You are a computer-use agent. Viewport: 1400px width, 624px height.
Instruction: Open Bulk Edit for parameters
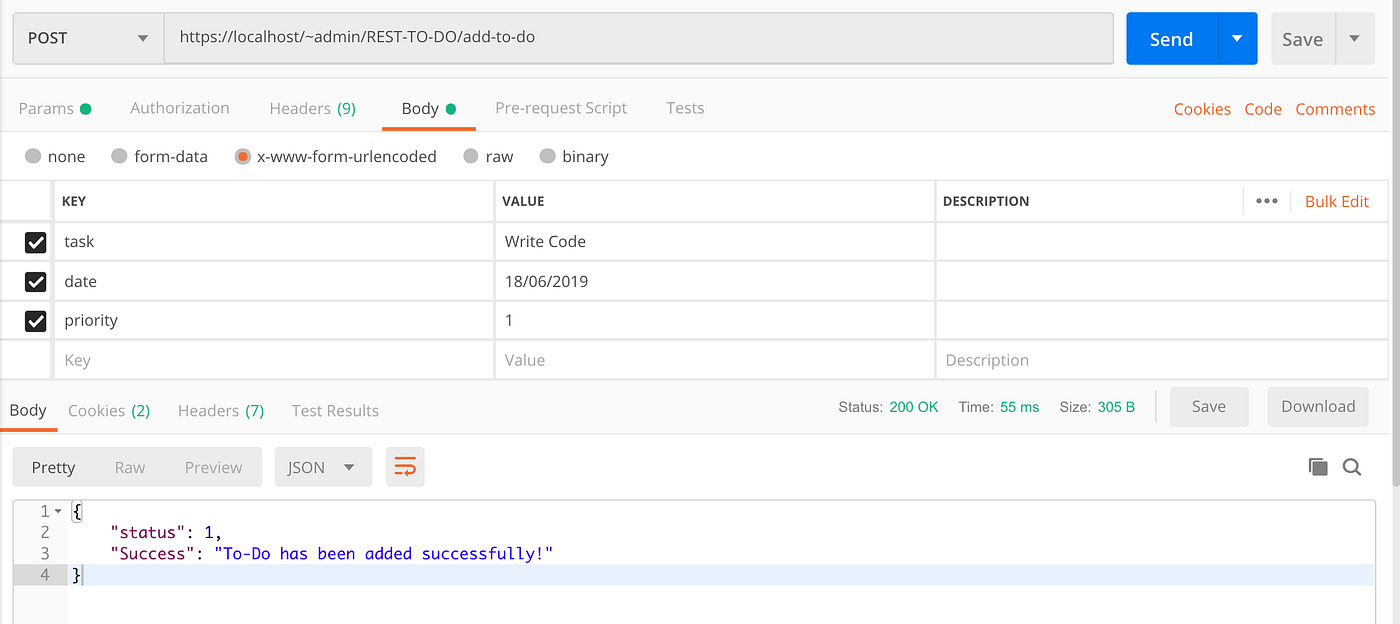coord(1337,200)
